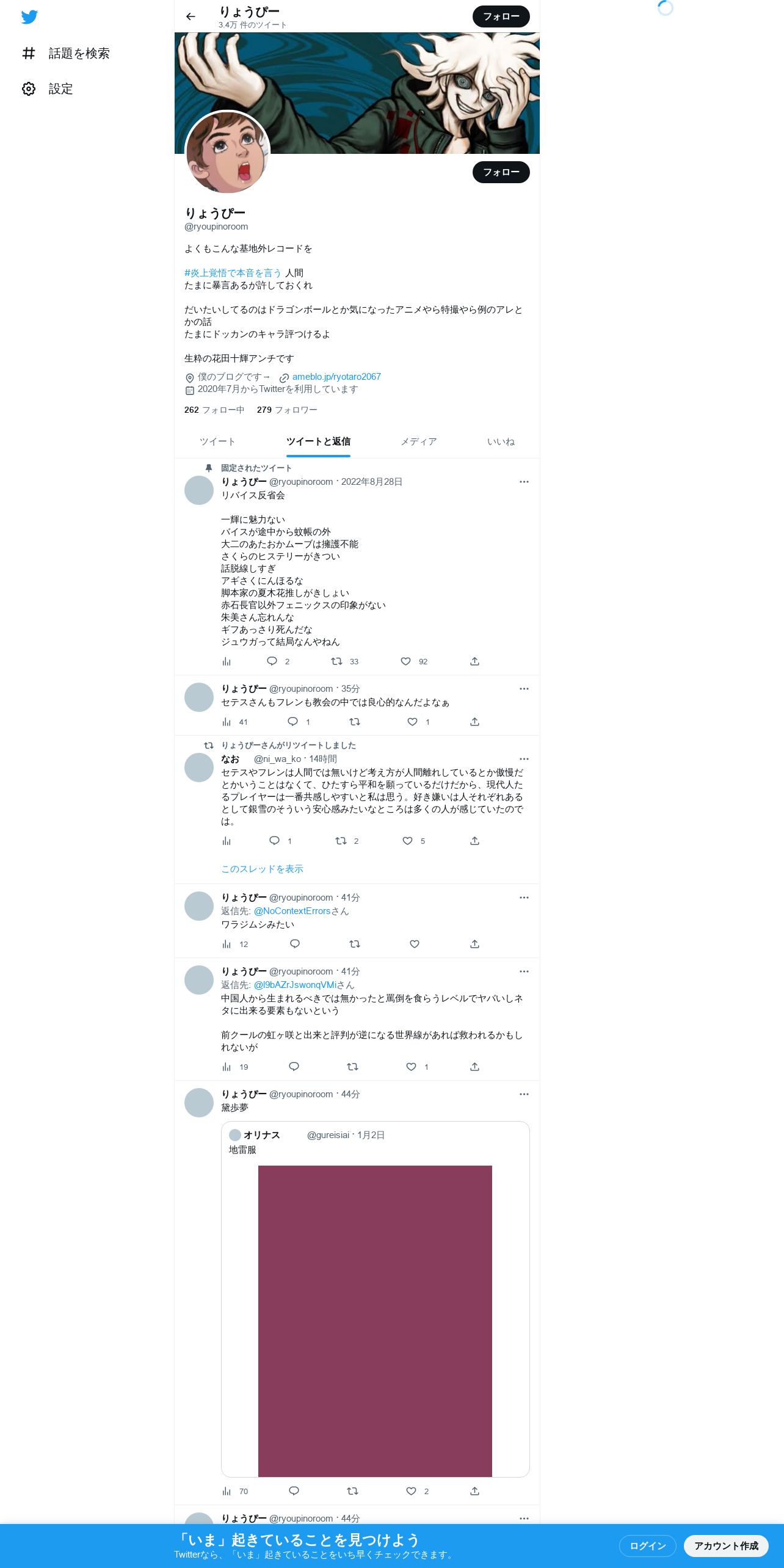Screen dimensions: 784x1568
Task: Open the maroon quoted tweet image
Action: (375, 1321)
